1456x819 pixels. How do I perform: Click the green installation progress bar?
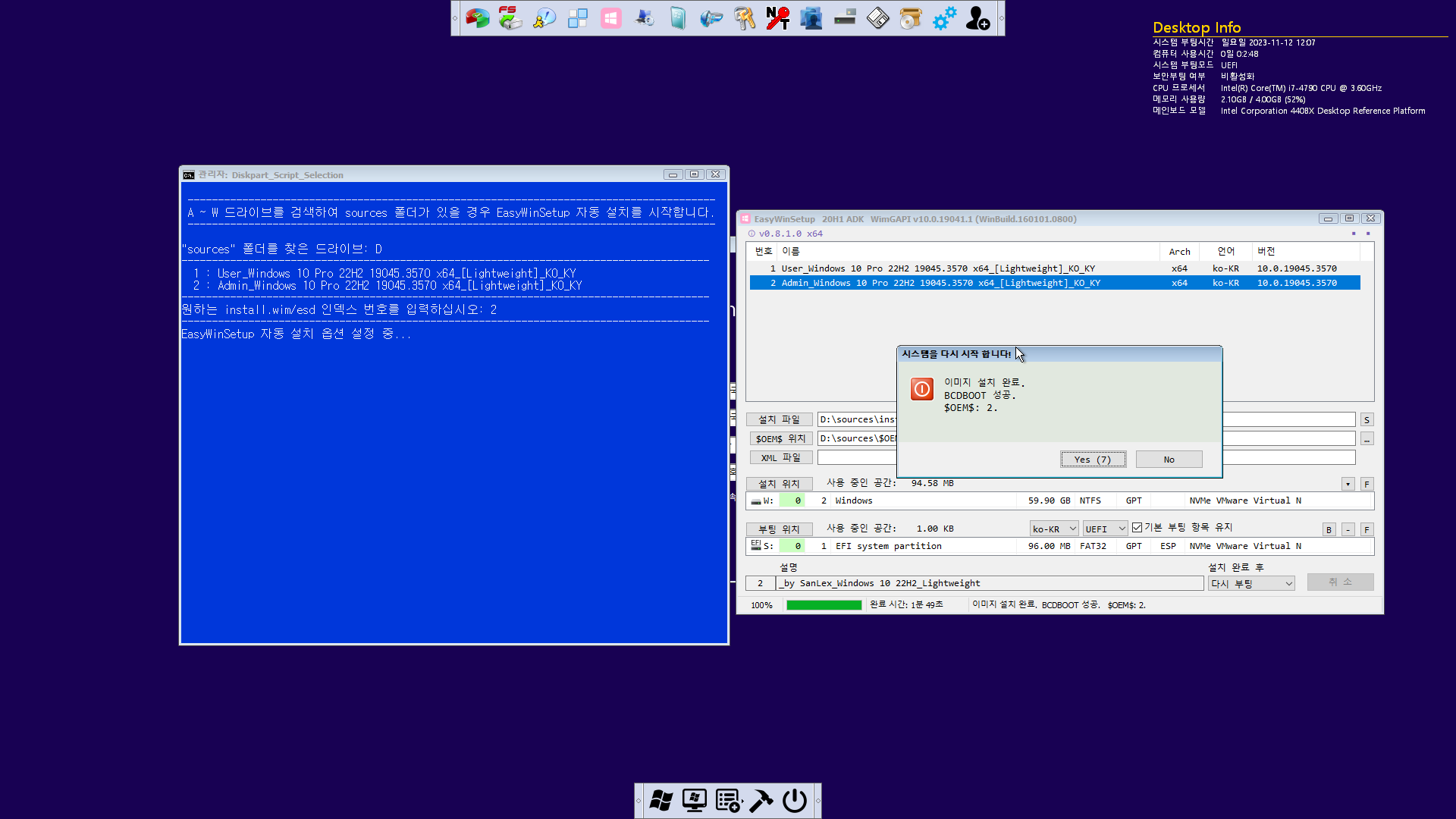click(x=824, y=605)
